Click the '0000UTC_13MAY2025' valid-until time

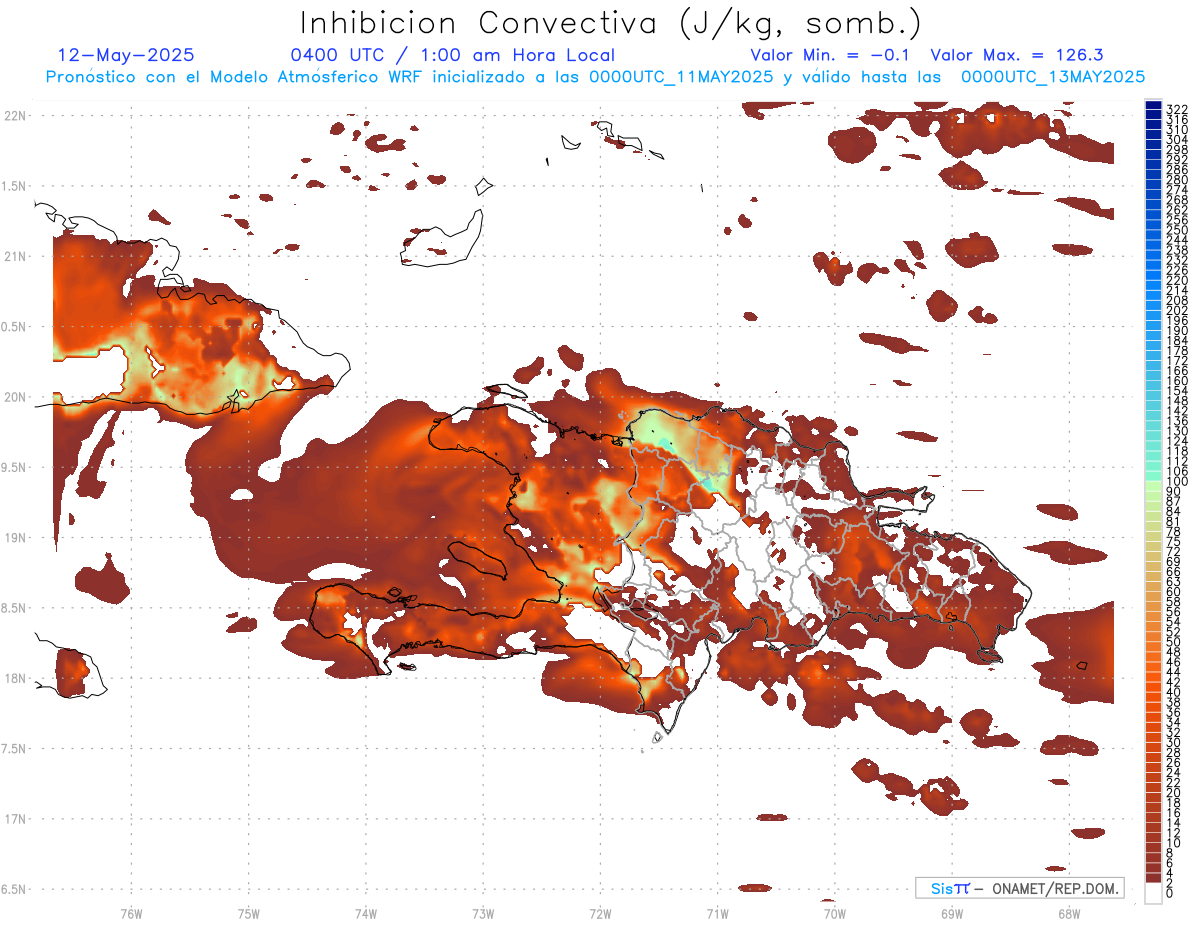pos(1053,77)
